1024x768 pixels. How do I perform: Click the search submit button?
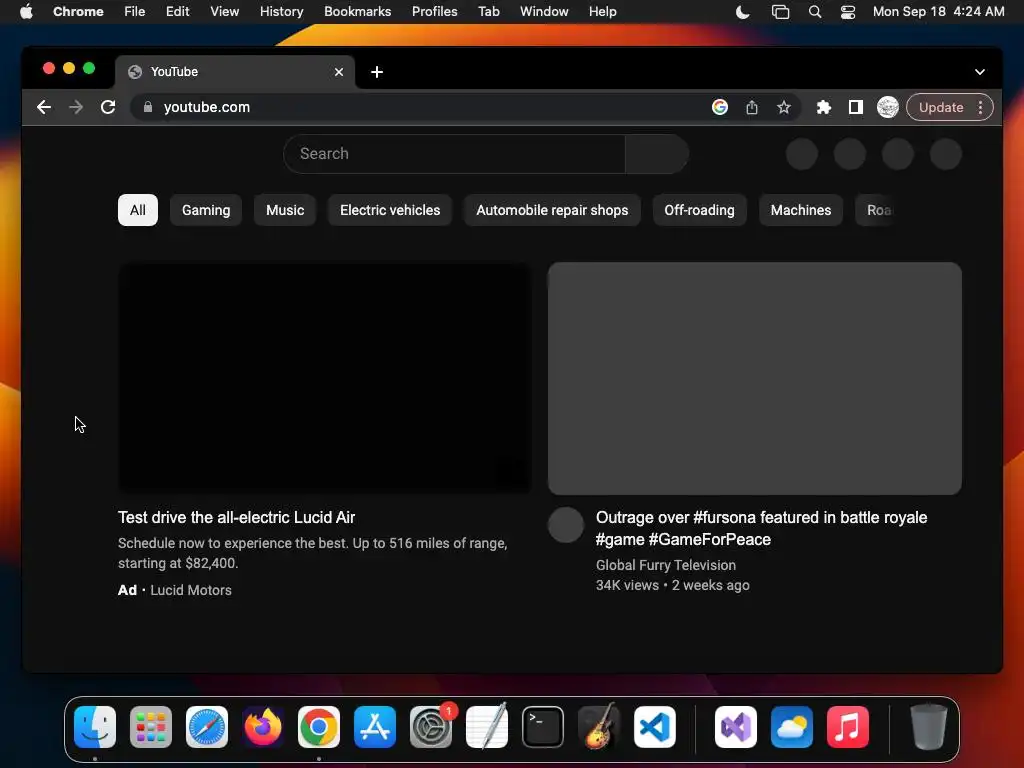656,154
